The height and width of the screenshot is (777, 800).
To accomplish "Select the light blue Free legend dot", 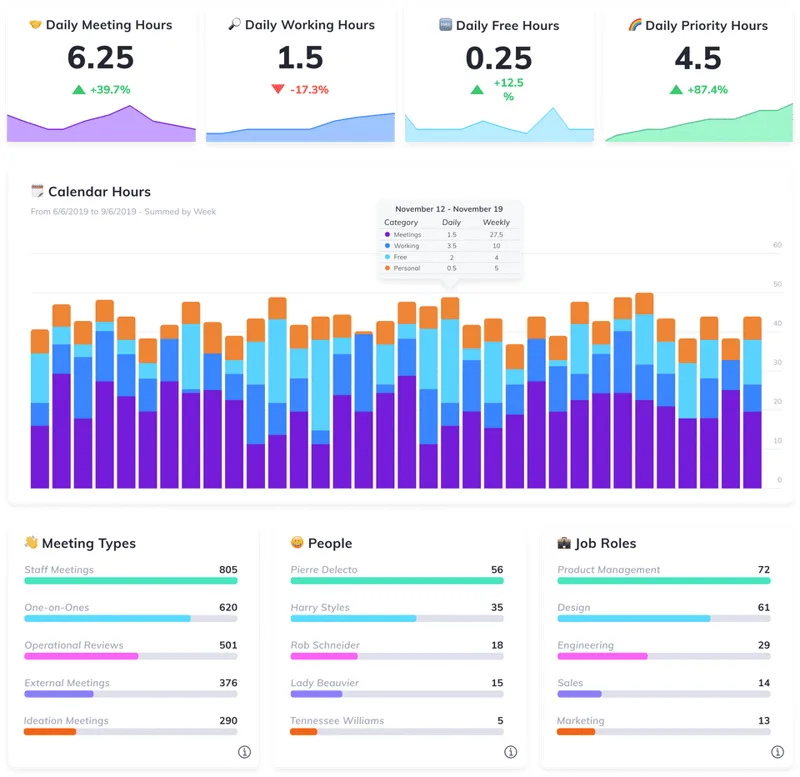I will (387, 257).
